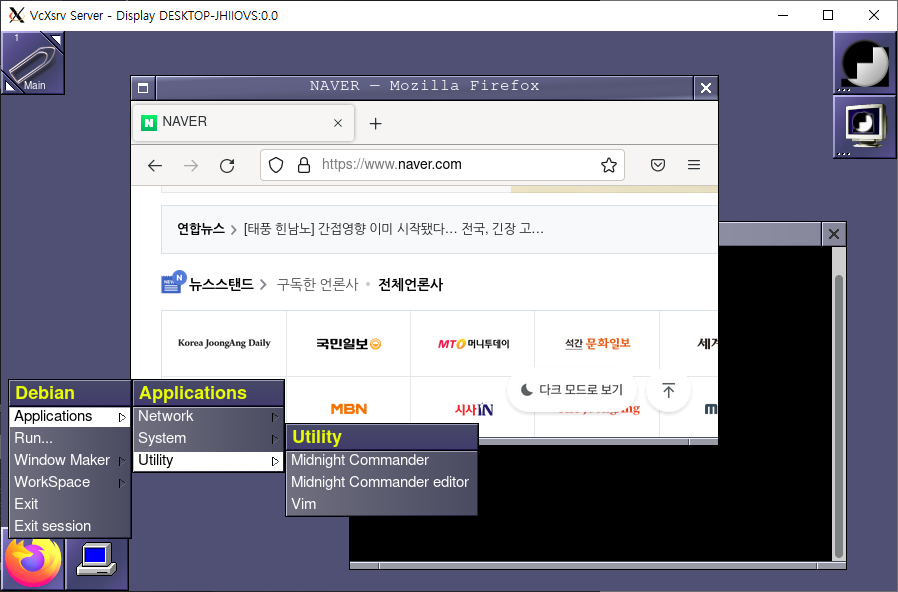Open the Save to Pocket icon
Viewport: 898px width, 592px height.
[x=658, y=165]
